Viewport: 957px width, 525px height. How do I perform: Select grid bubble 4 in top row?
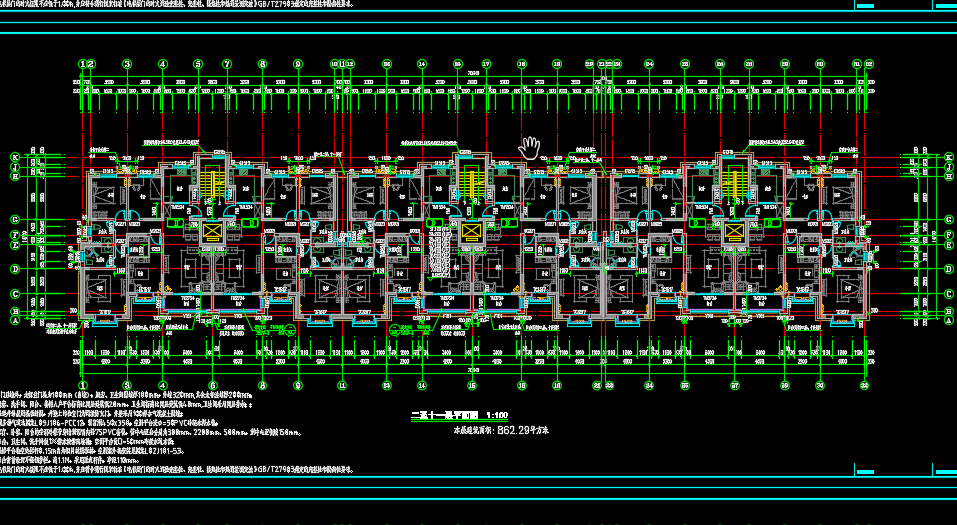click(162, 65)
